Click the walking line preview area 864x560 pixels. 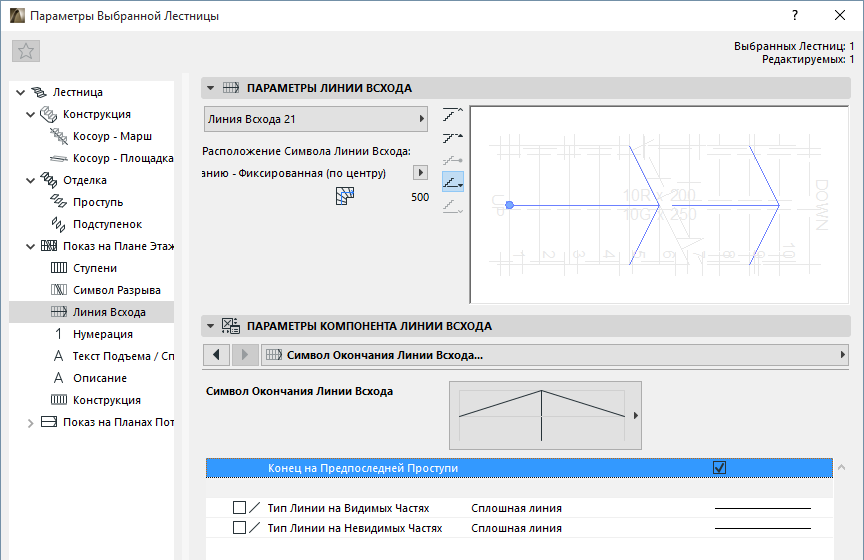(659, 205)
